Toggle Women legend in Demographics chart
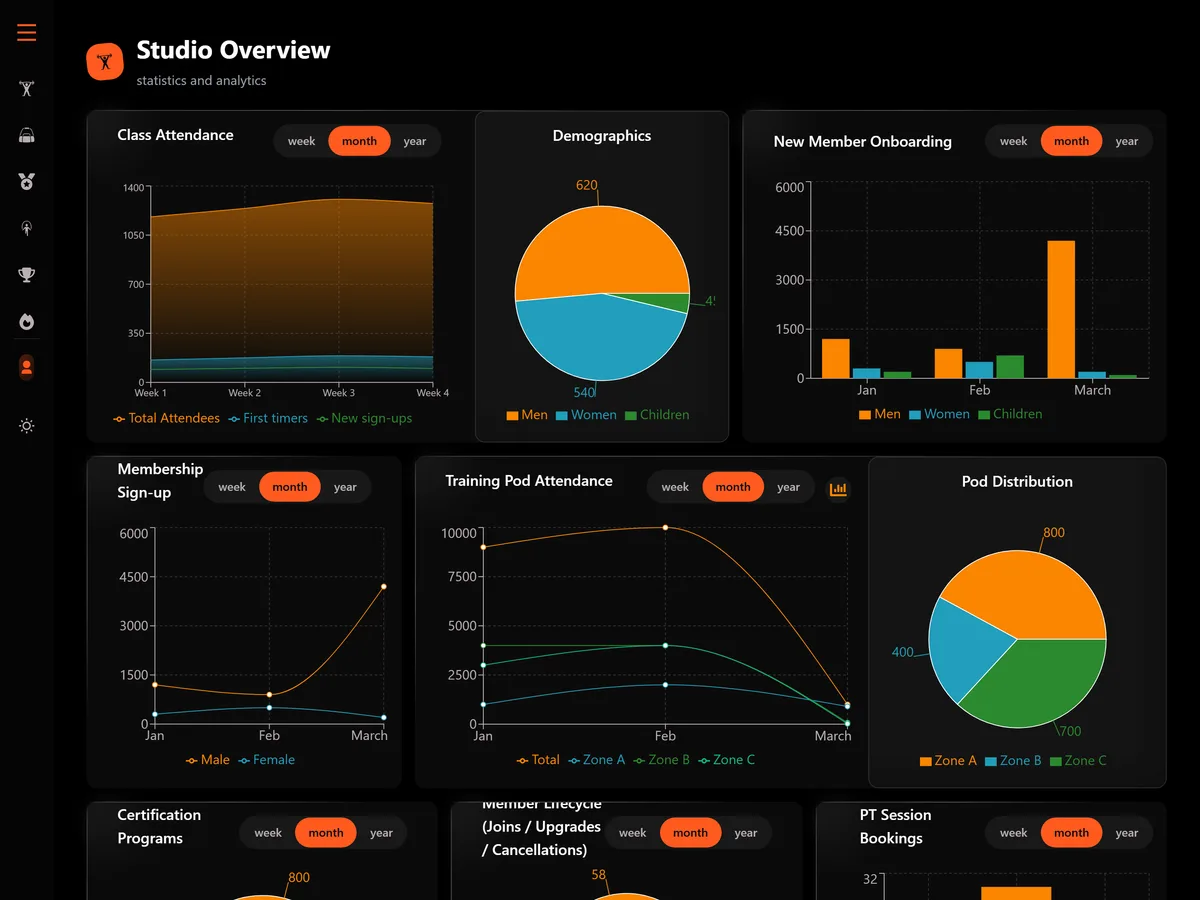Image resolution: width=1200 pixels, height=900 pixels. tap(586, 415)
